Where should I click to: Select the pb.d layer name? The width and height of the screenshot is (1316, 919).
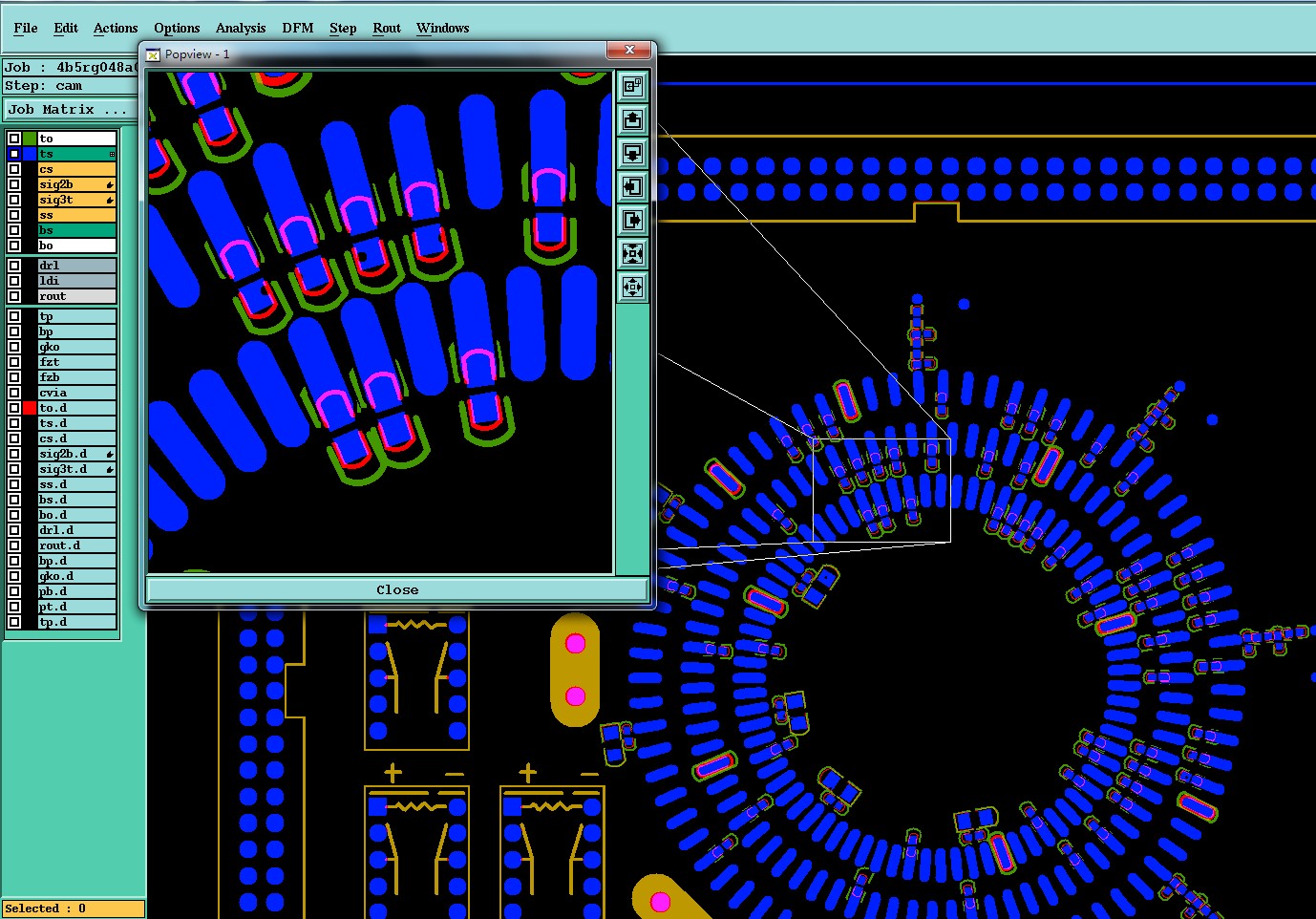coord(76,591)
